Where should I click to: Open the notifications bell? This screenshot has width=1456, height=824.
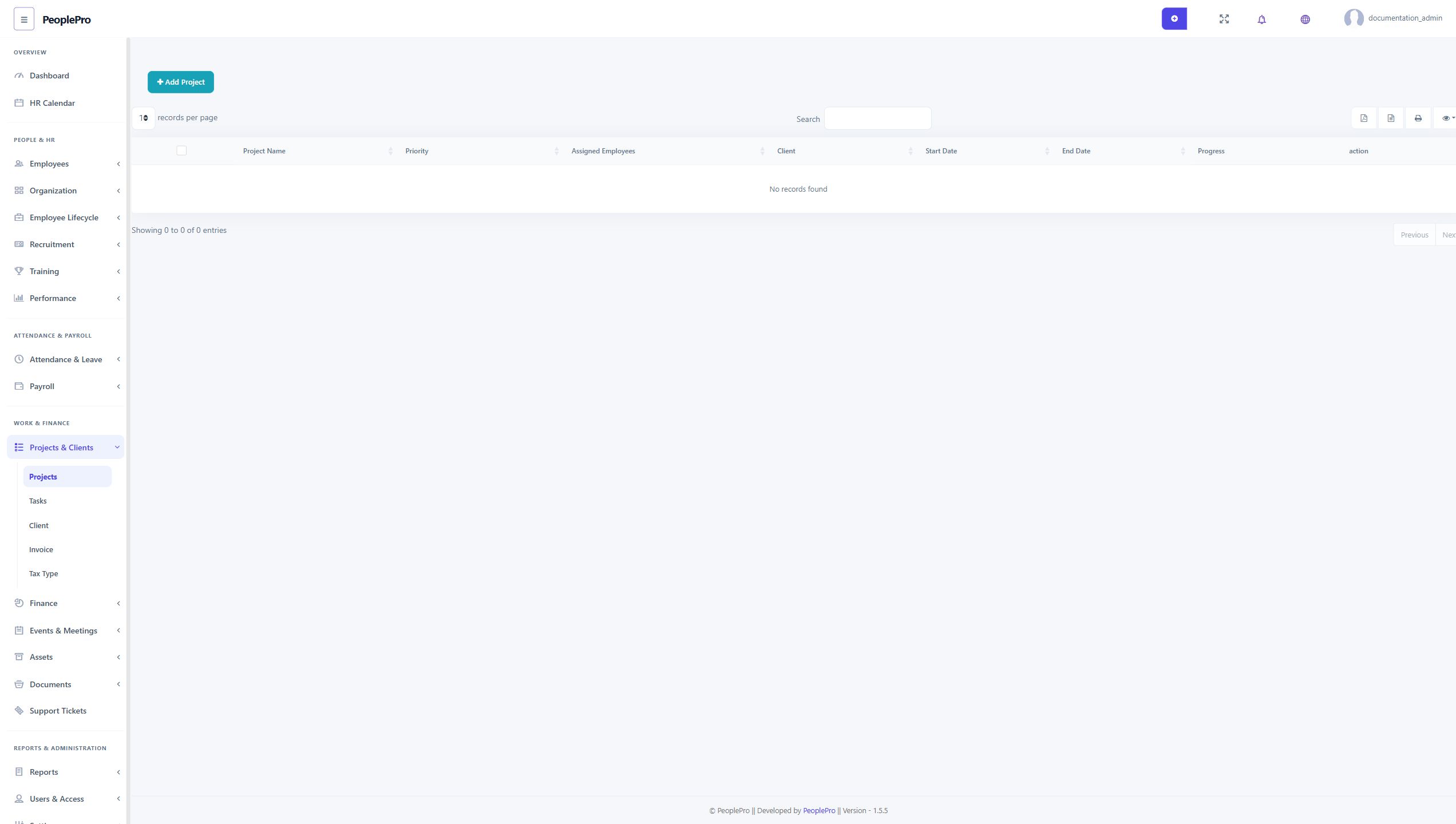click(x=1261, y=19)
